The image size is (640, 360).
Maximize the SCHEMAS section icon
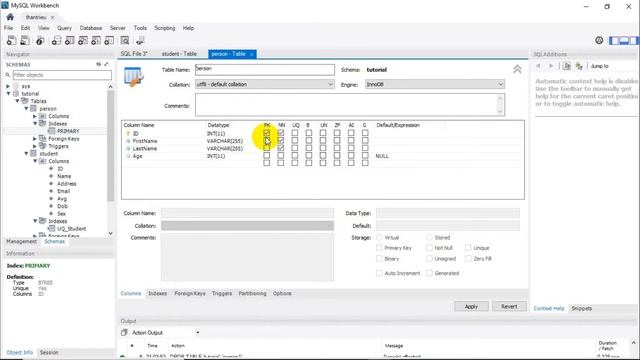[x=106, y=64]
